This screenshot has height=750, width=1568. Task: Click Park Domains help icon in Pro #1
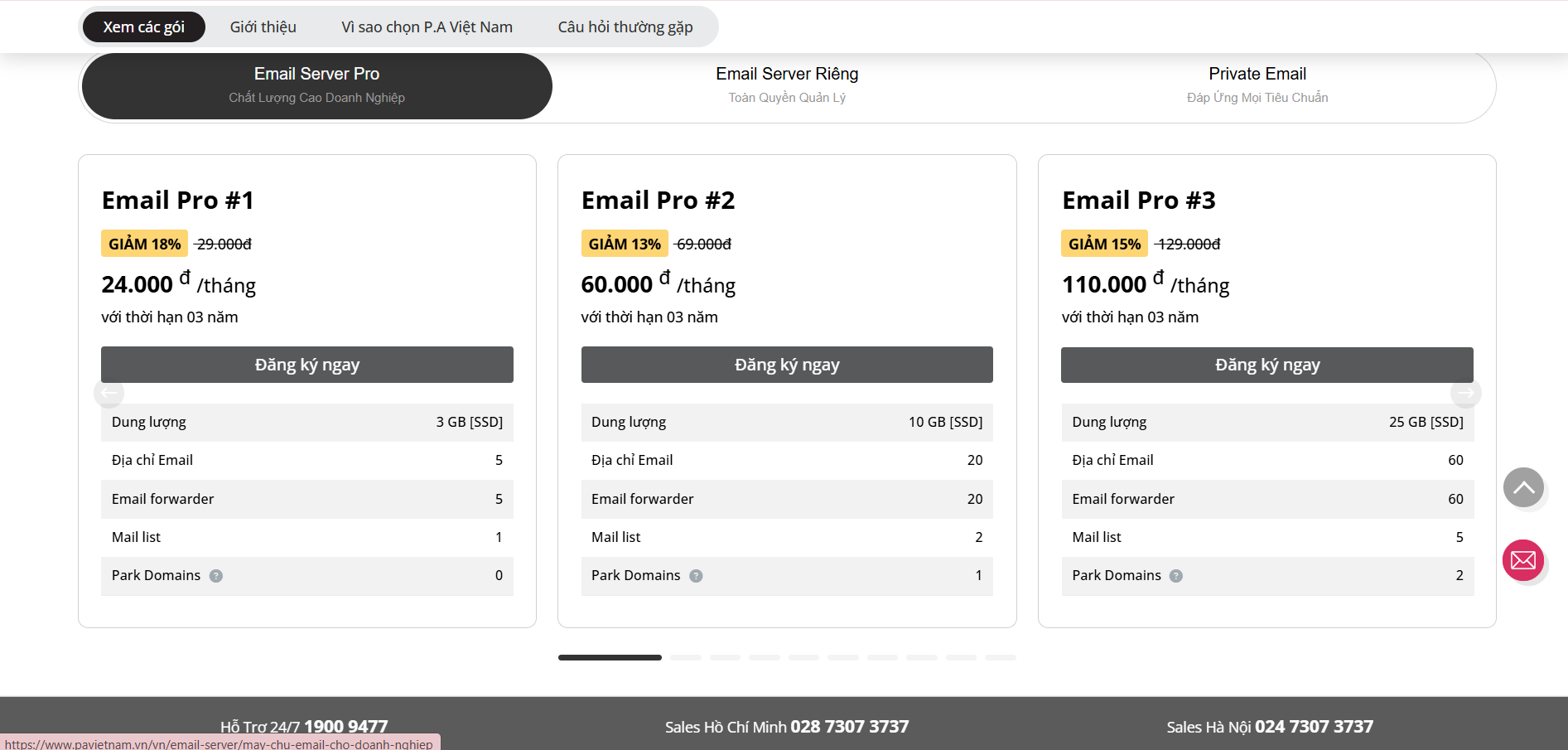click(x=216, y=576)
